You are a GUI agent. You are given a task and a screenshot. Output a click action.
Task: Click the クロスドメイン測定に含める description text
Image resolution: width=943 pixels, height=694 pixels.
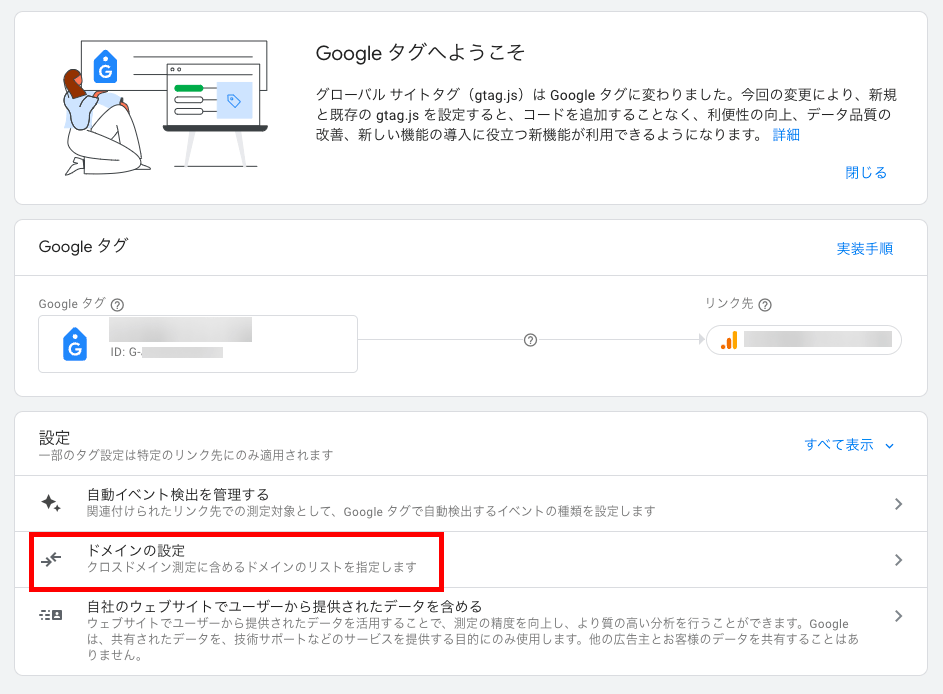click(252, 567)
